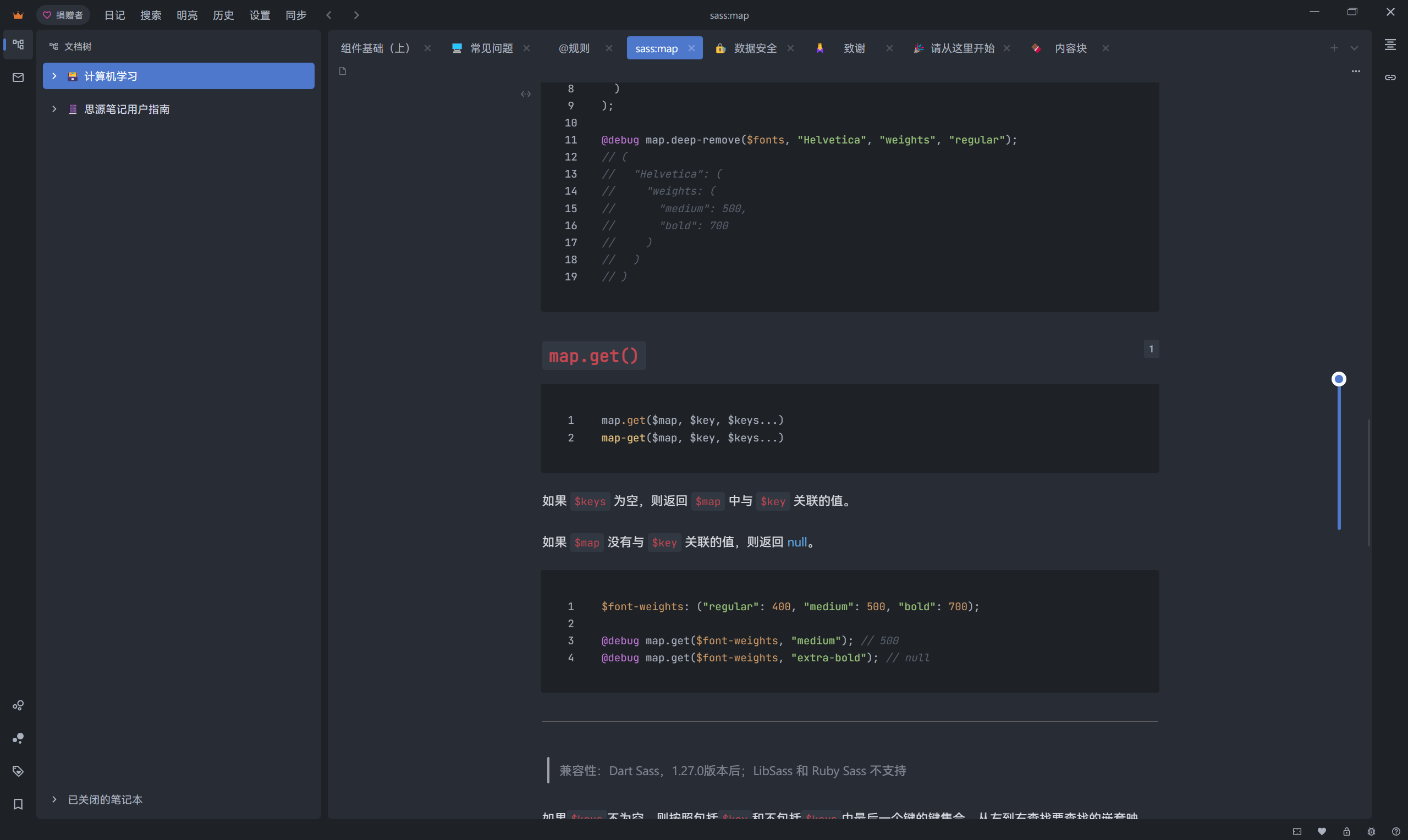
Task: Lock the workspace with the lock icon
Action: (1347, 831)
